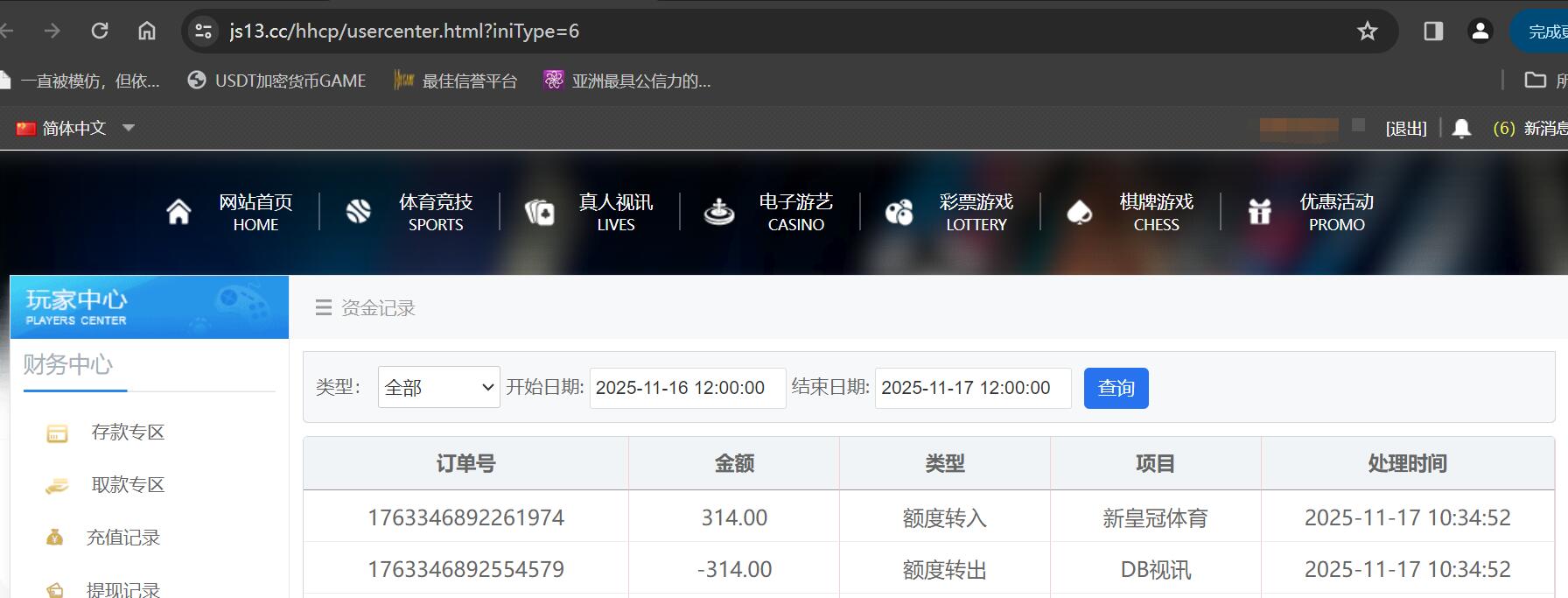Screen dimensions: 1568x598
Task: Open the browser side panel icon
Action: pyautogui.click(x=1433, y=31)
